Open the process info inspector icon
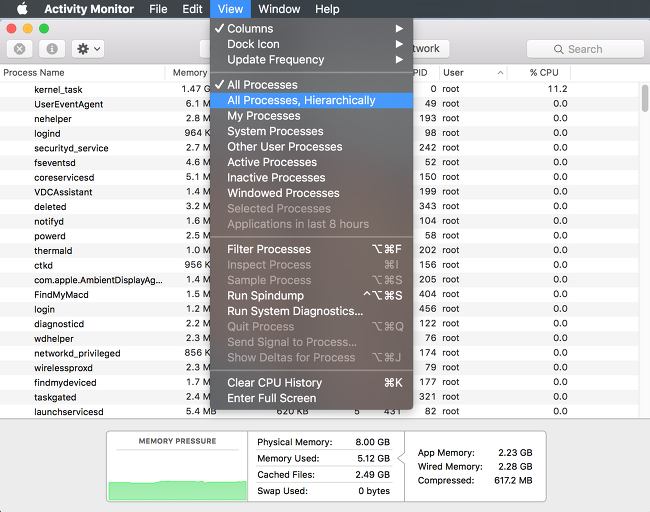The height and width of the screenshot is (512, 650). [x=52, y=49]
